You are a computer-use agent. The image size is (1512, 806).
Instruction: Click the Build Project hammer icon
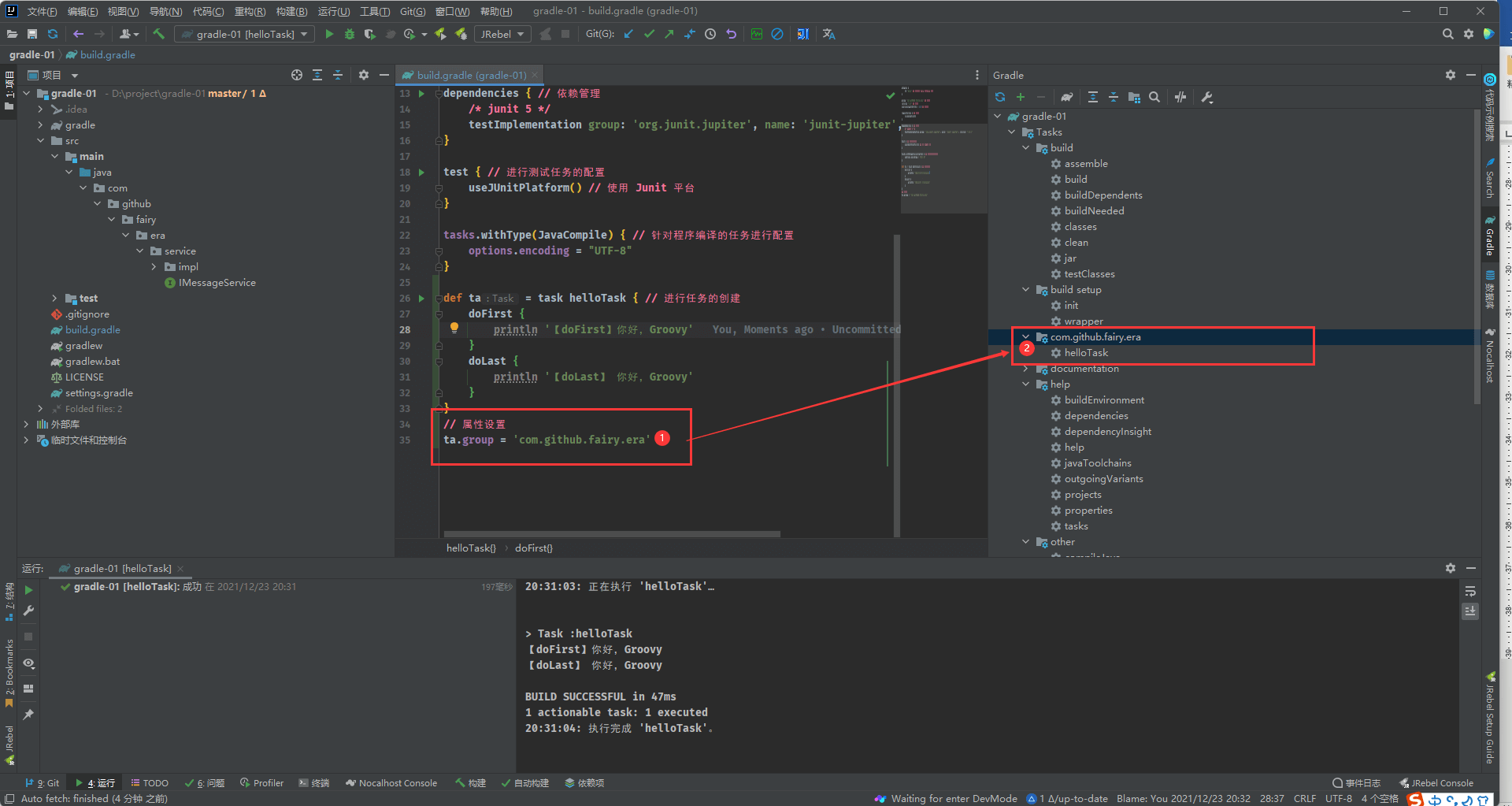158,34
